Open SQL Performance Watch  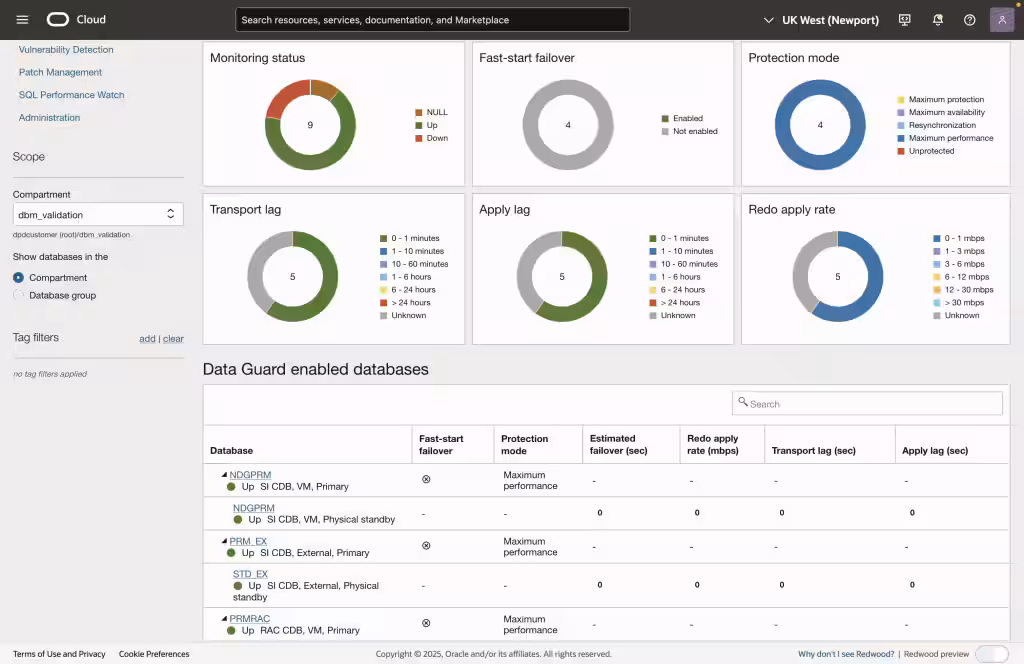(71, 94)
